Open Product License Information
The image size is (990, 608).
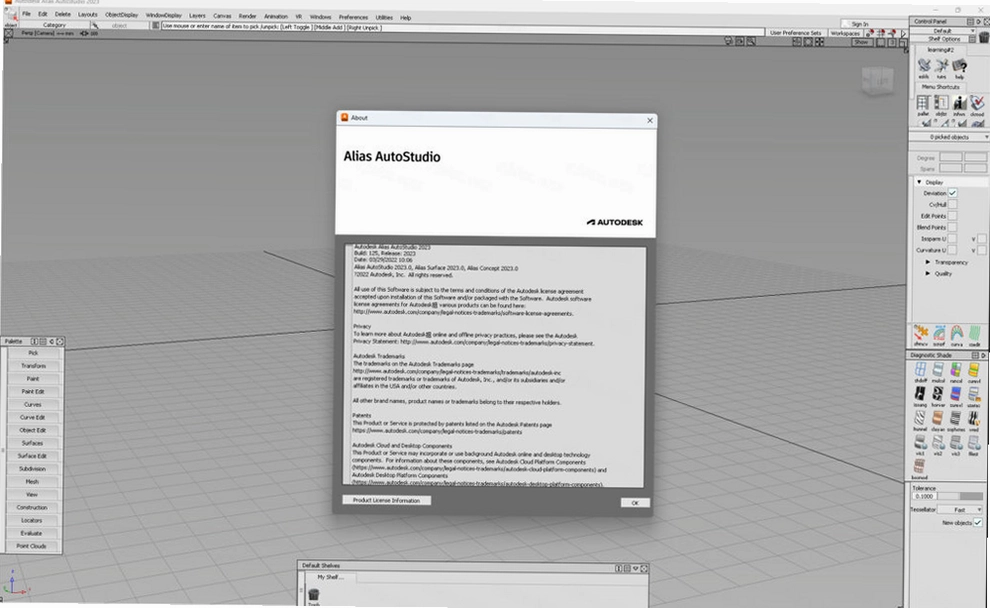pos(386,500)
